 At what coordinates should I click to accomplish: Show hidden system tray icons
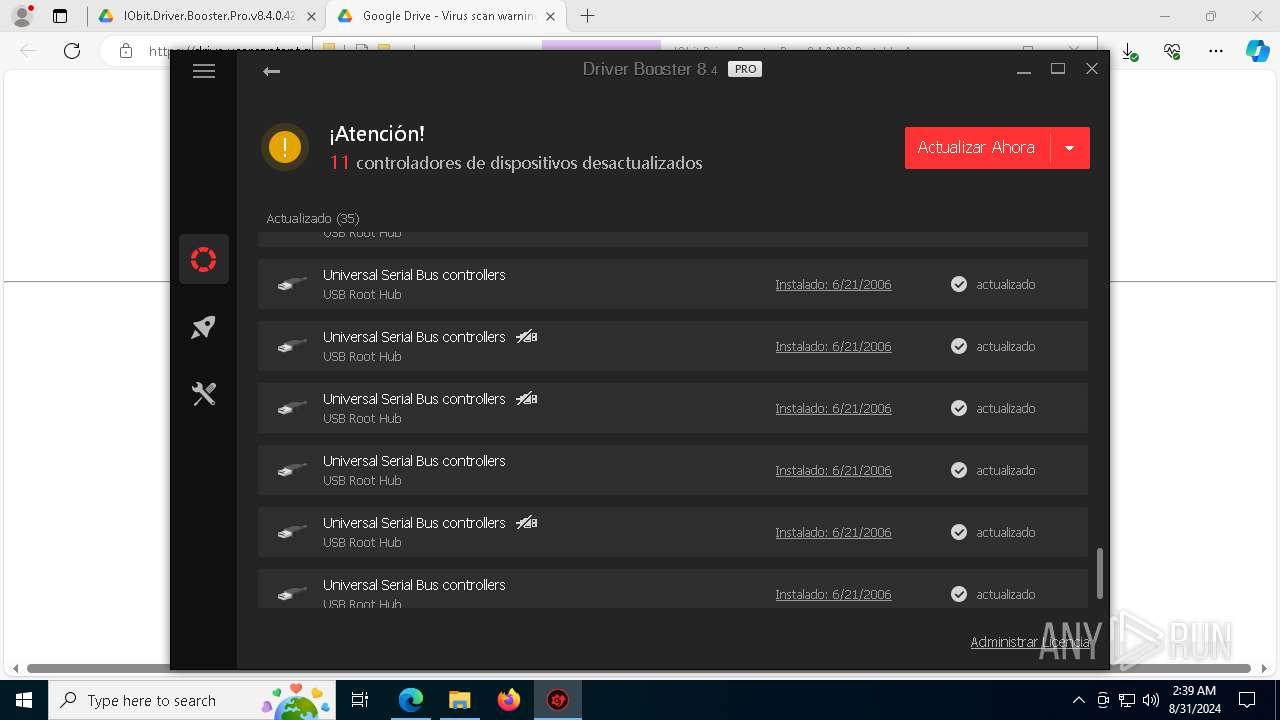pos(1078,700)
